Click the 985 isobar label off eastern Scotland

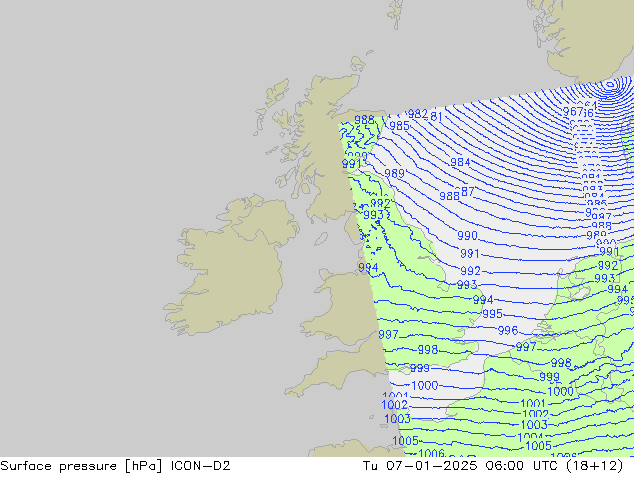(x=399, y=126)
